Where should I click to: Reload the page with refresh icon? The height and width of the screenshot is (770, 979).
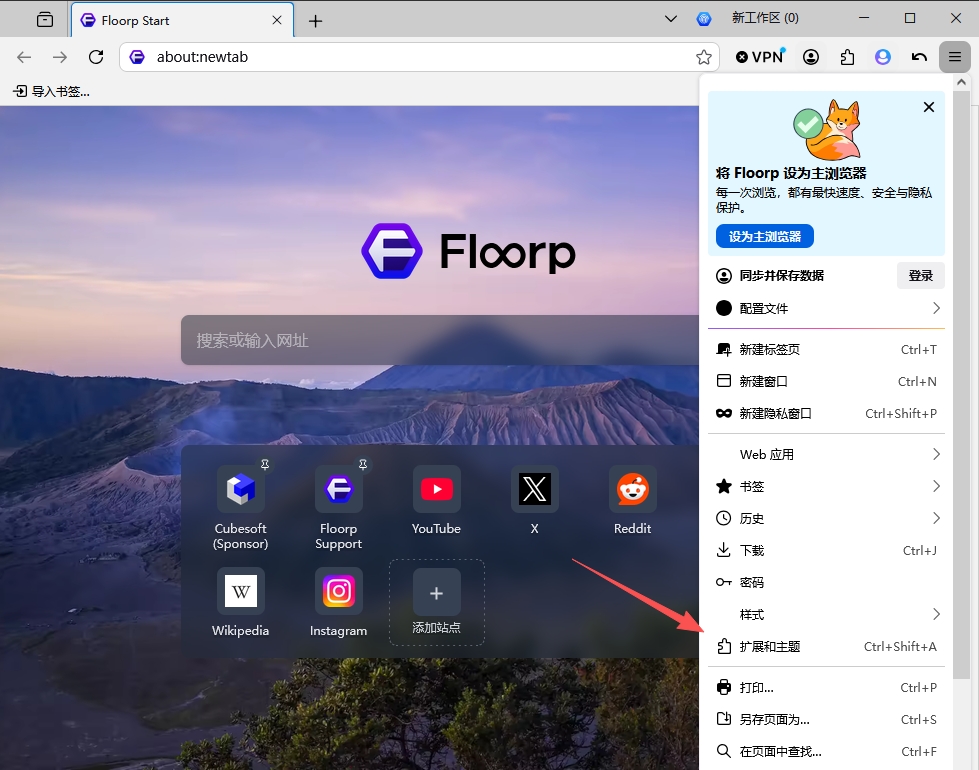96,57
